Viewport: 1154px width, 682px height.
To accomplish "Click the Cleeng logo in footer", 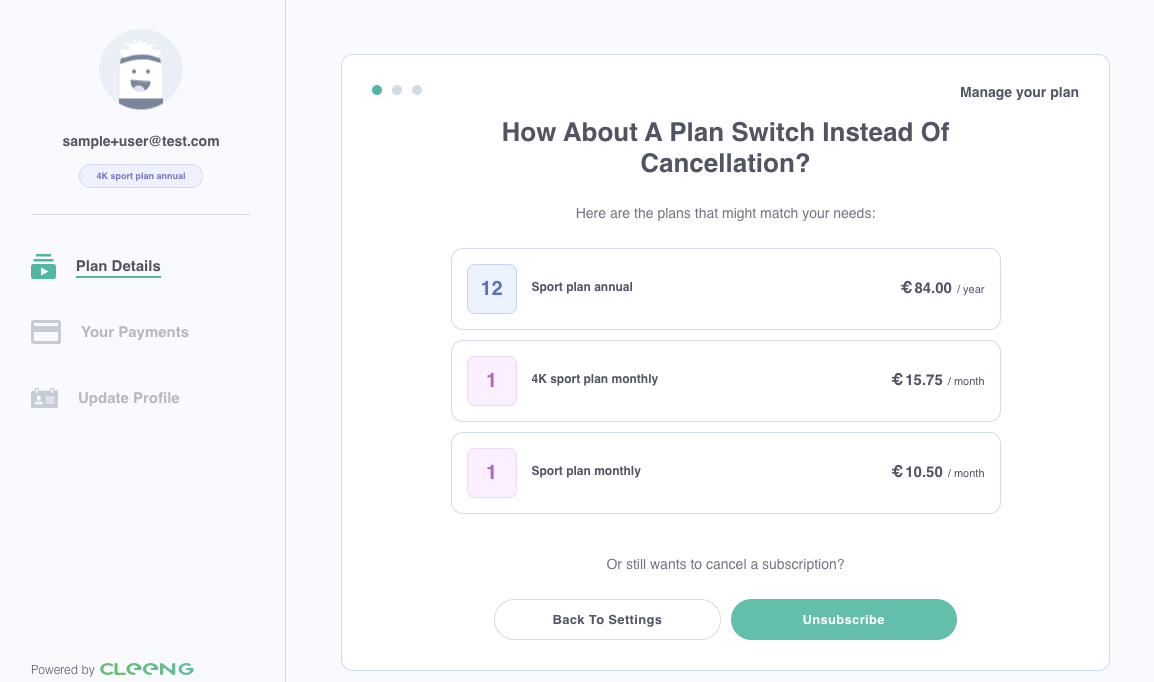I will pyautogui.click(x=146, y=669).
